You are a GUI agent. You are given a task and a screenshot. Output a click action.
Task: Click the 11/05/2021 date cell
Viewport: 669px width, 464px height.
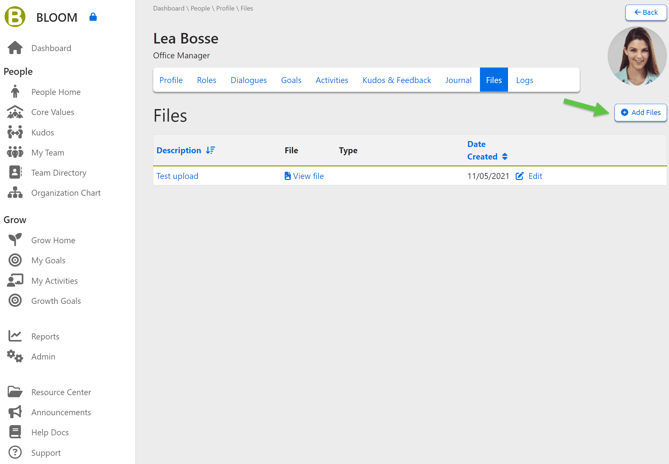(488, 176)
